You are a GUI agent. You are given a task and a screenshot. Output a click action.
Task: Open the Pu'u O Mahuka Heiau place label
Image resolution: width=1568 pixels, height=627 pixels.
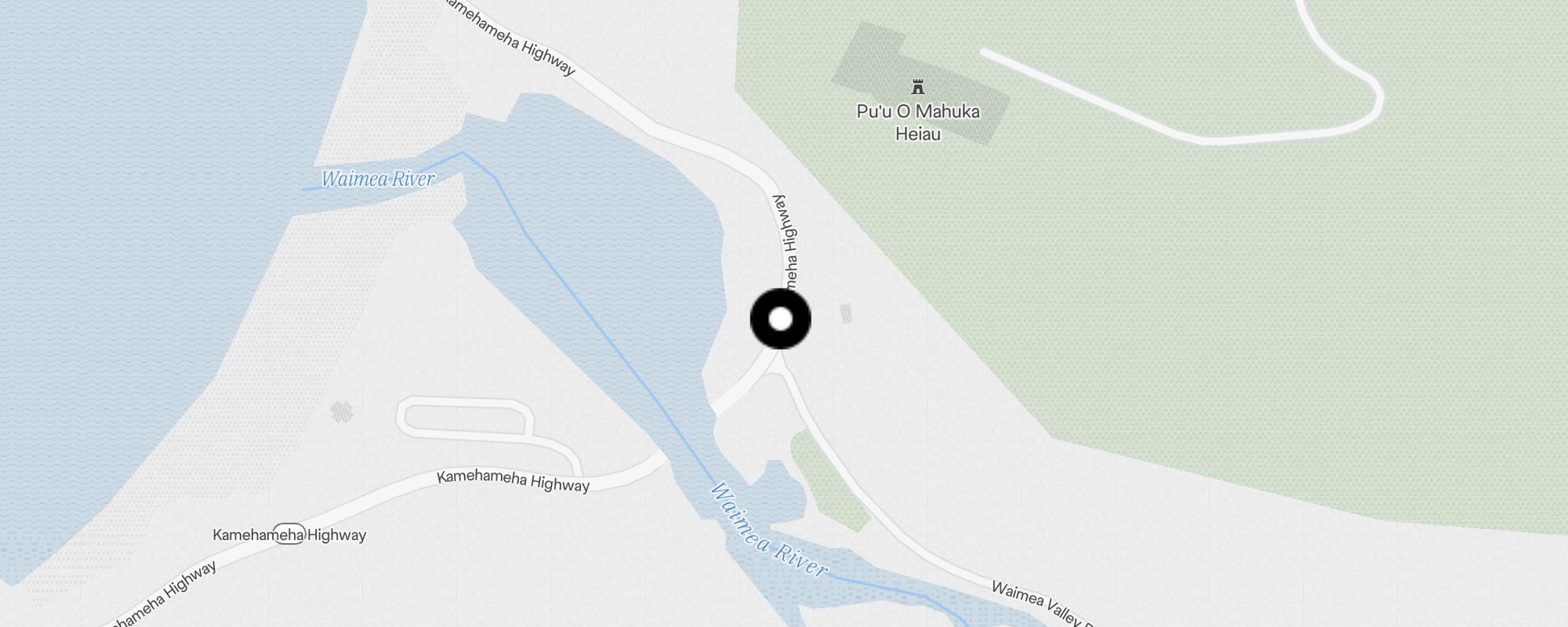coord(918,122)
